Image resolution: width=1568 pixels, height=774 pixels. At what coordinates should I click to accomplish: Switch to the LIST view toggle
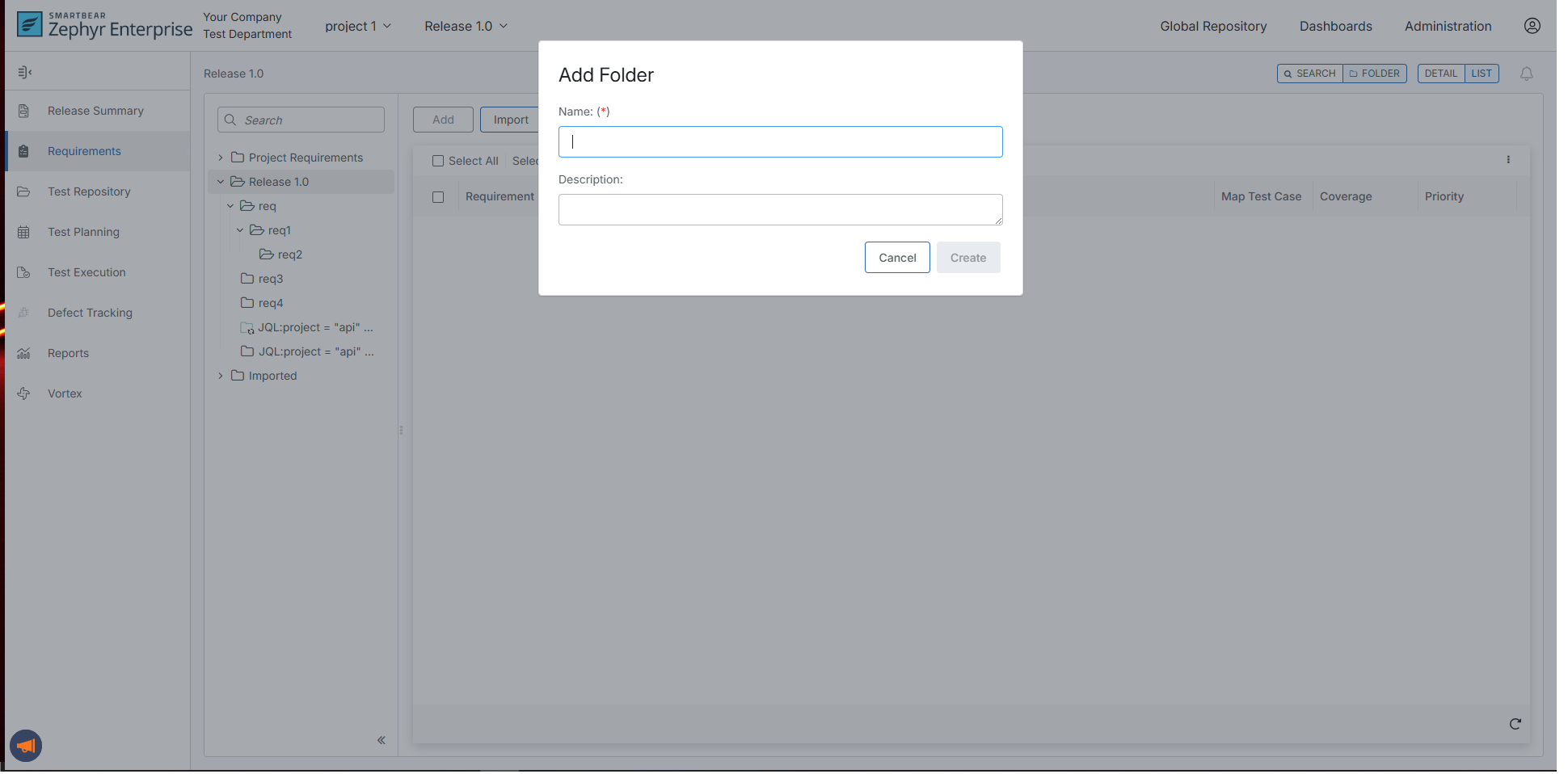click(x=1481, y=74)
